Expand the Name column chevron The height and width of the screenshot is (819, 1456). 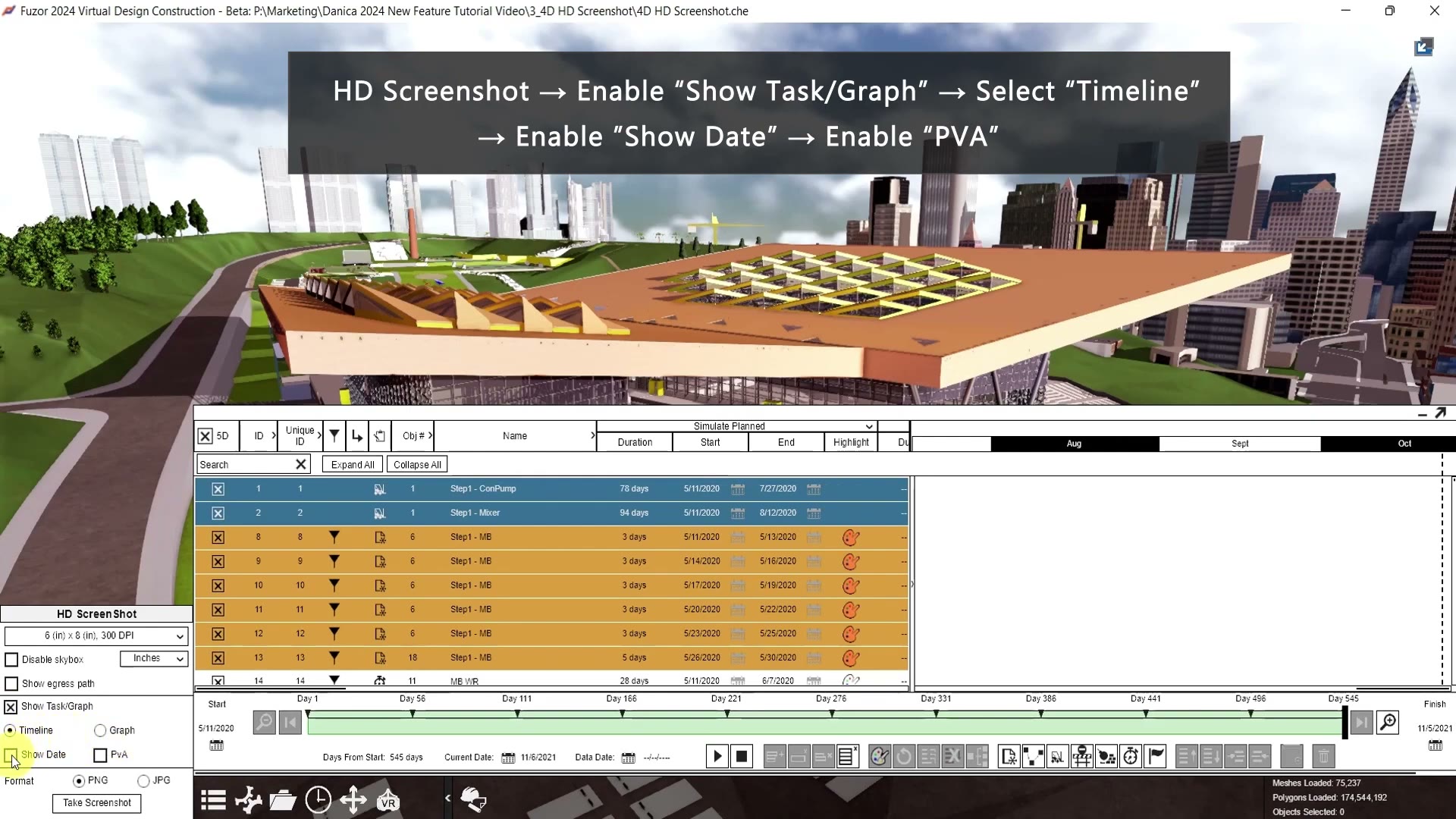592,435
